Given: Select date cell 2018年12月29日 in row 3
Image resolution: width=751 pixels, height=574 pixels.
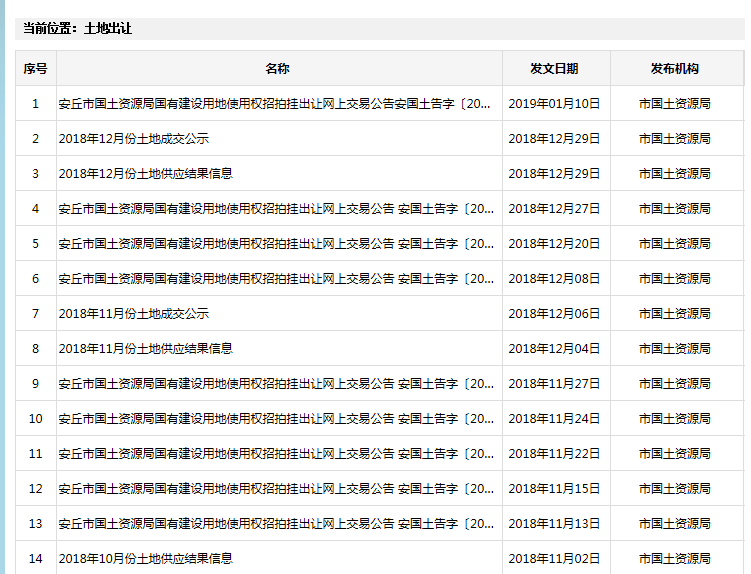Looking at the screenshot, I should point(554,173).
